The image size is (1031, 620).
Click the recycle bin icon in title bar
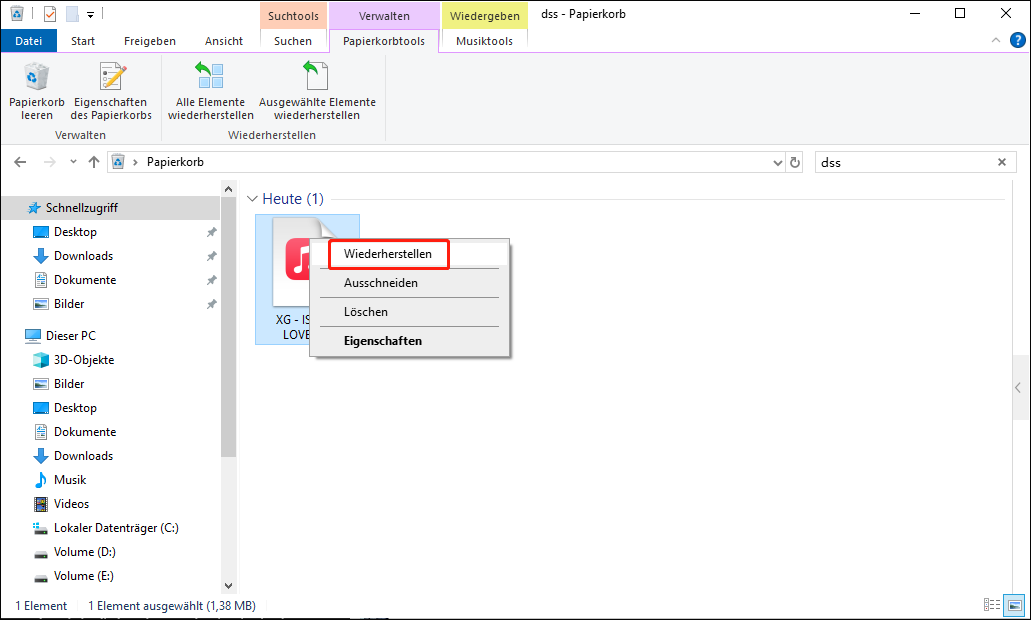coord(17,13)
